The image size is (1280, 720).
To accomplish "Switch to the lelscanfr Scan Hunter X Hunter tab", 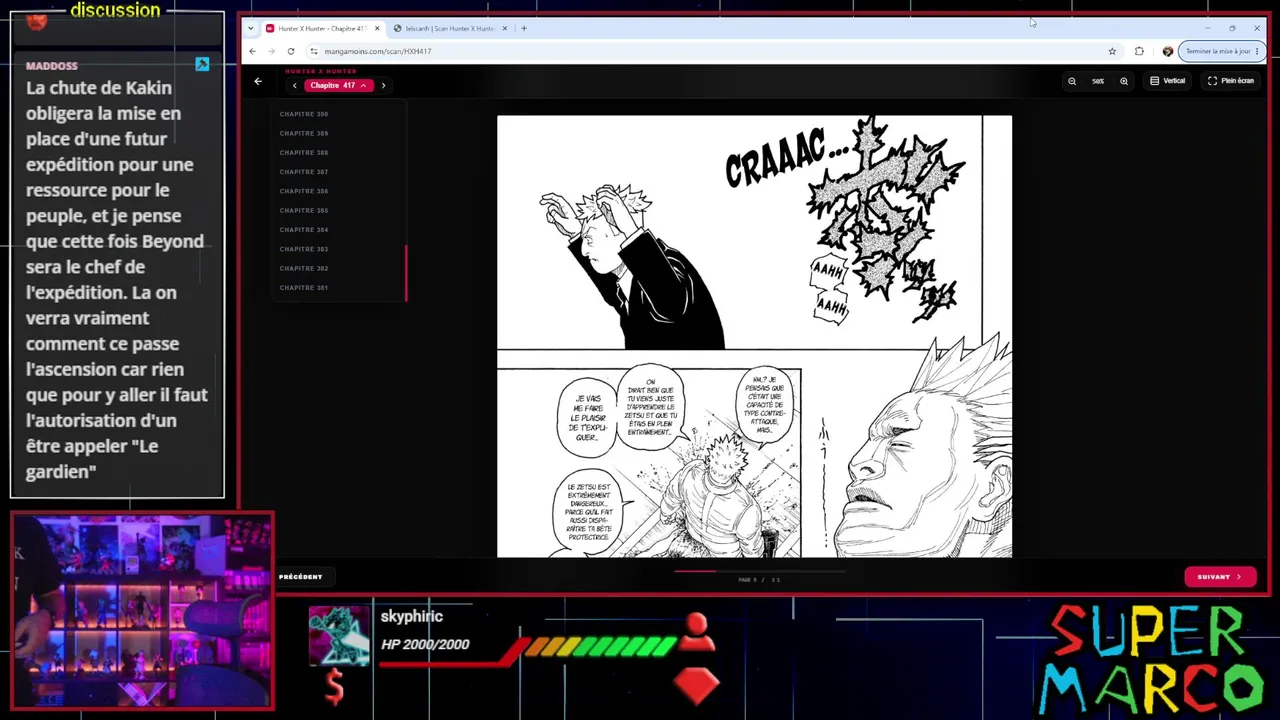I will point(450,28).
